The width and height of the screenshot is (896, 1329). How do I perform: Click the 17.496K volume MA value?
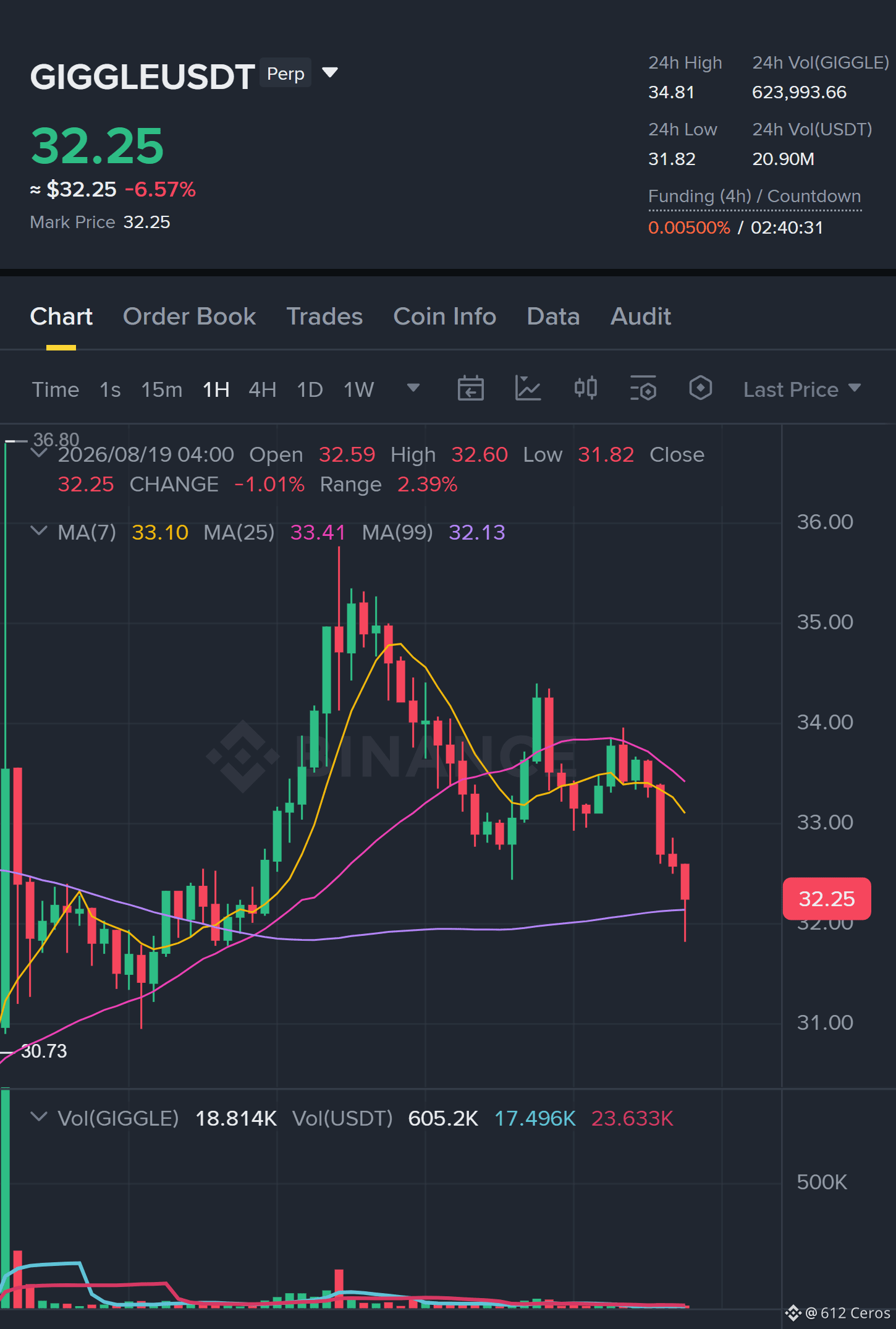[535, 1118]
